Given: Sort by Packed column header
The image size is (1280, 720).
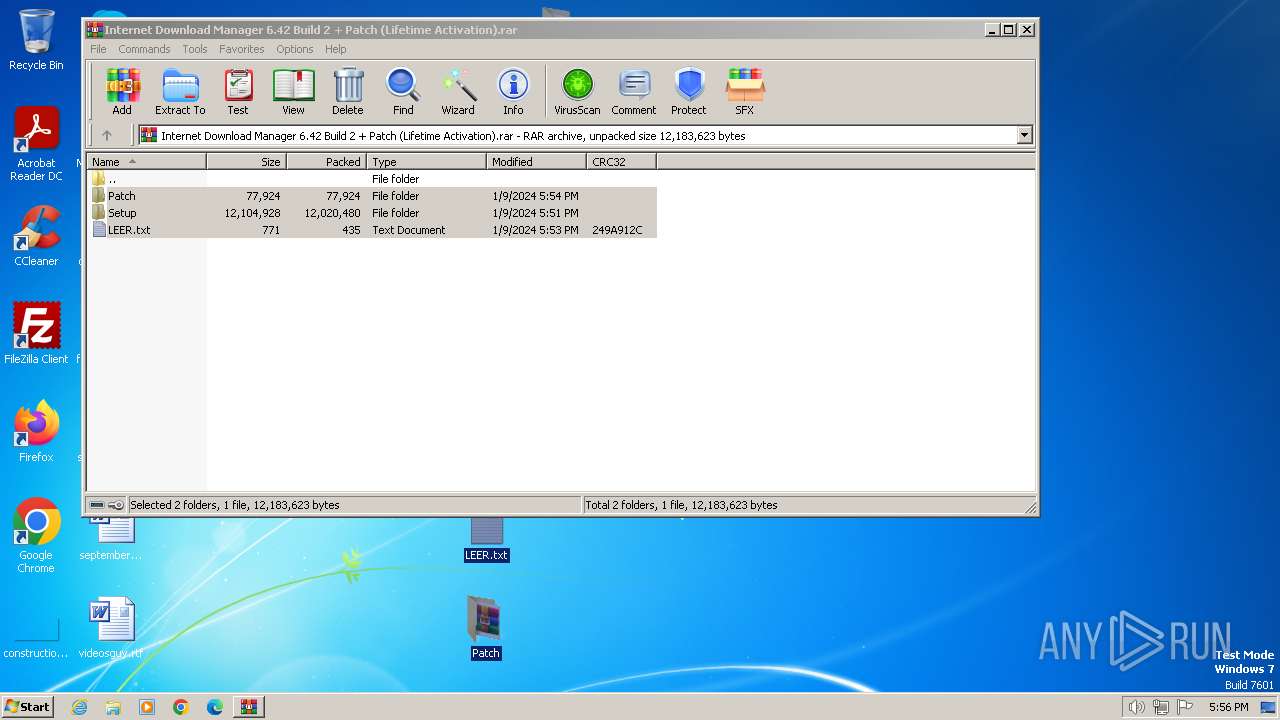Looking at the screenshot, I should pos(327,161).
